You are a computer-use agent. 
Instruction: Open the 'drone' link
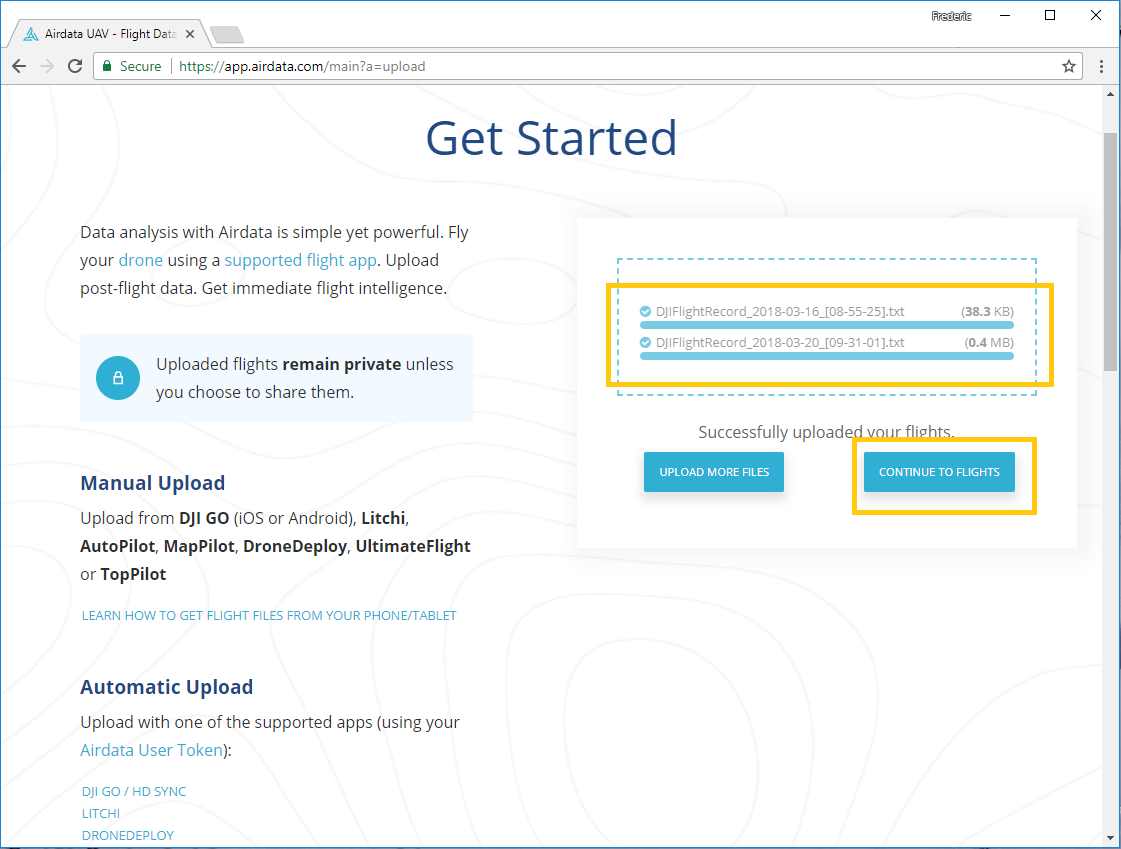140,260
